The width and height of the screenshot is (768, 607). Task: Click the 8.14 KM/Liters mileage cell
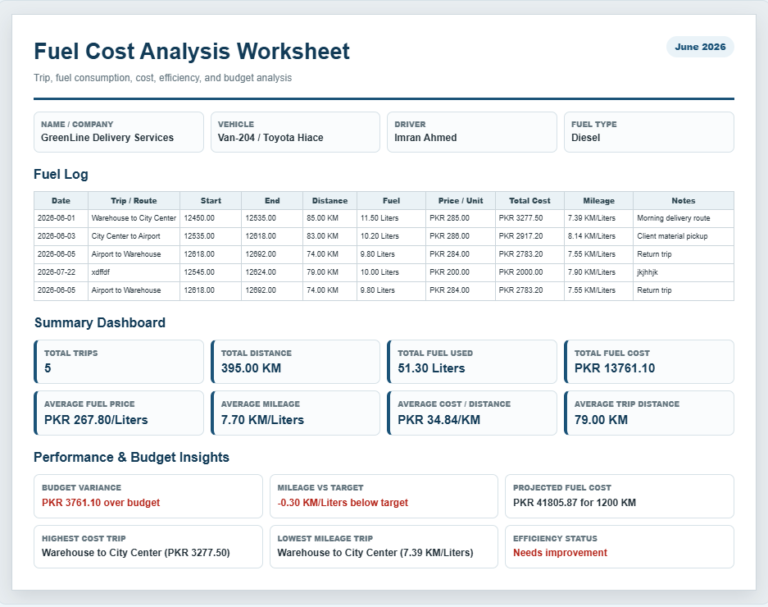(x=599, y=237)
